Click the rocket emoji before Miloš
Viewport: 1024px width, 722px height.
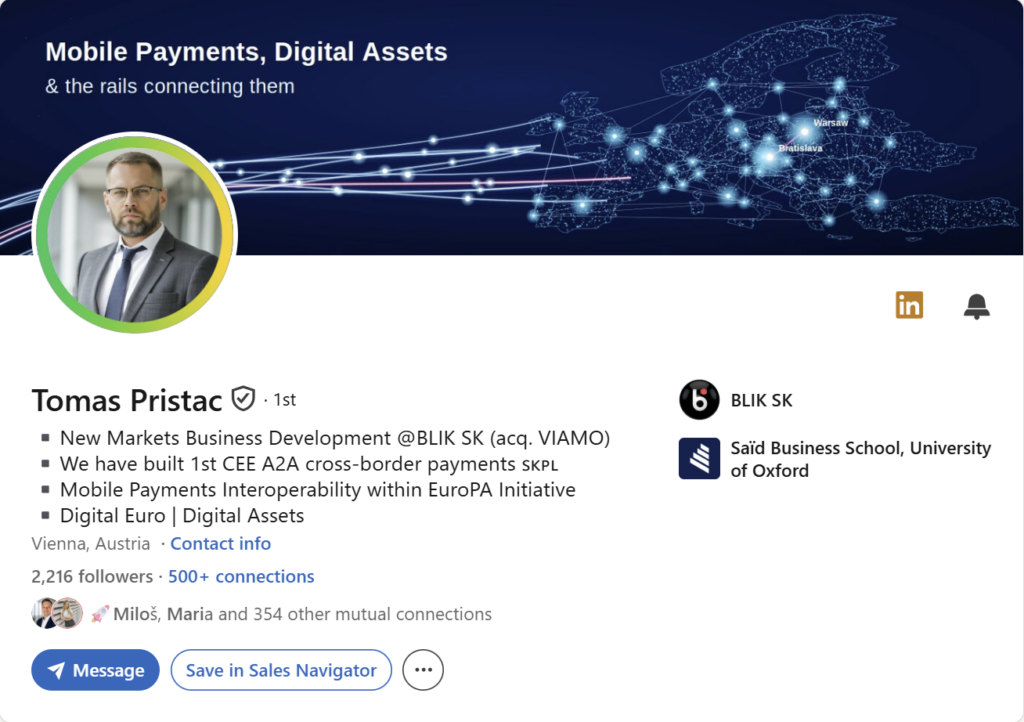(100, 614)
